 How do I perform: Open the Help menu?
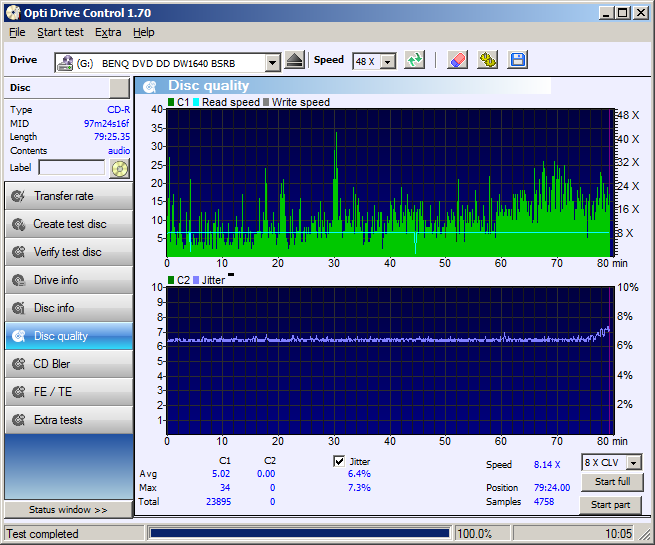[x=144, y=32]
